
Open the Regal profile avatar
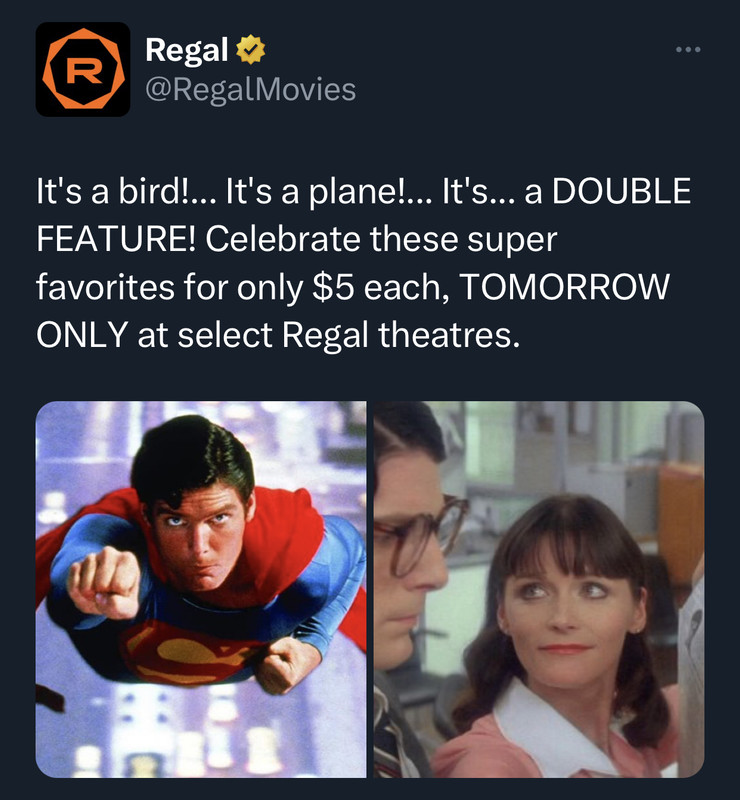[x=83, y=69]
